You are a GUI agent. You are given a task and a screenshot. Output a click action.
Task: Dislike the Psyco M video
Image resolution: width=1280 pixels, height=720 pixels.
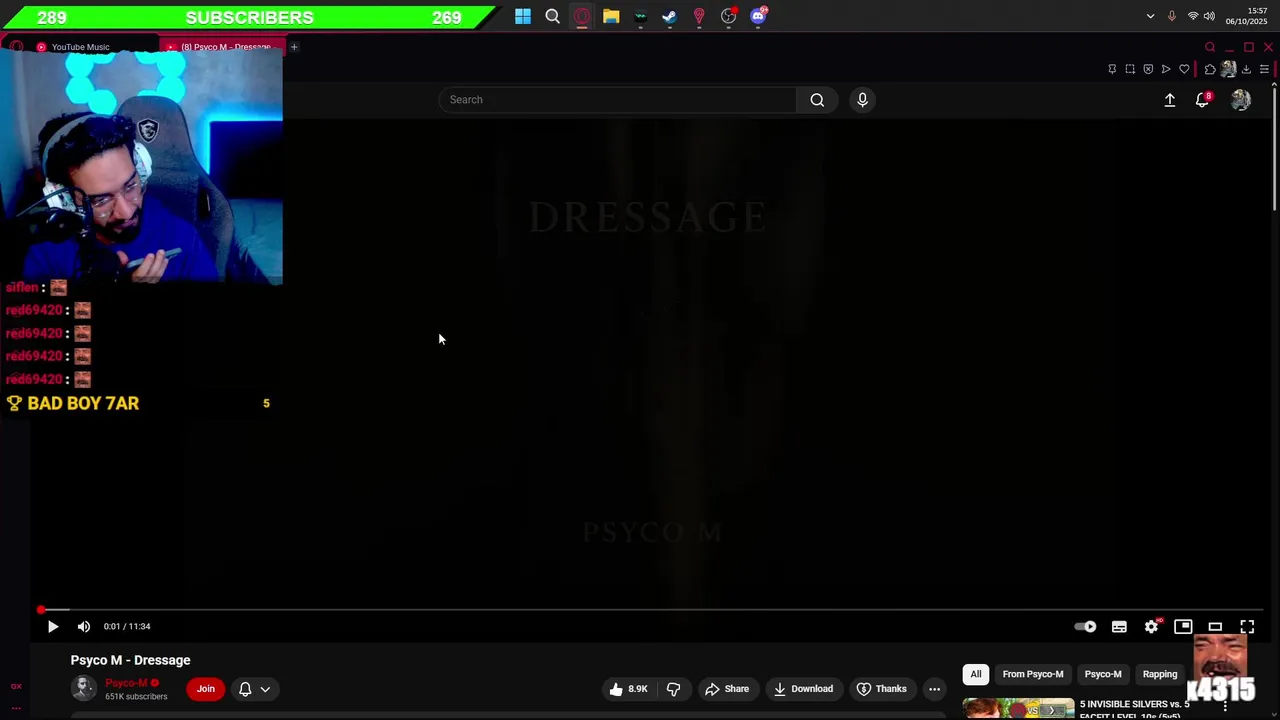point(674,689)
